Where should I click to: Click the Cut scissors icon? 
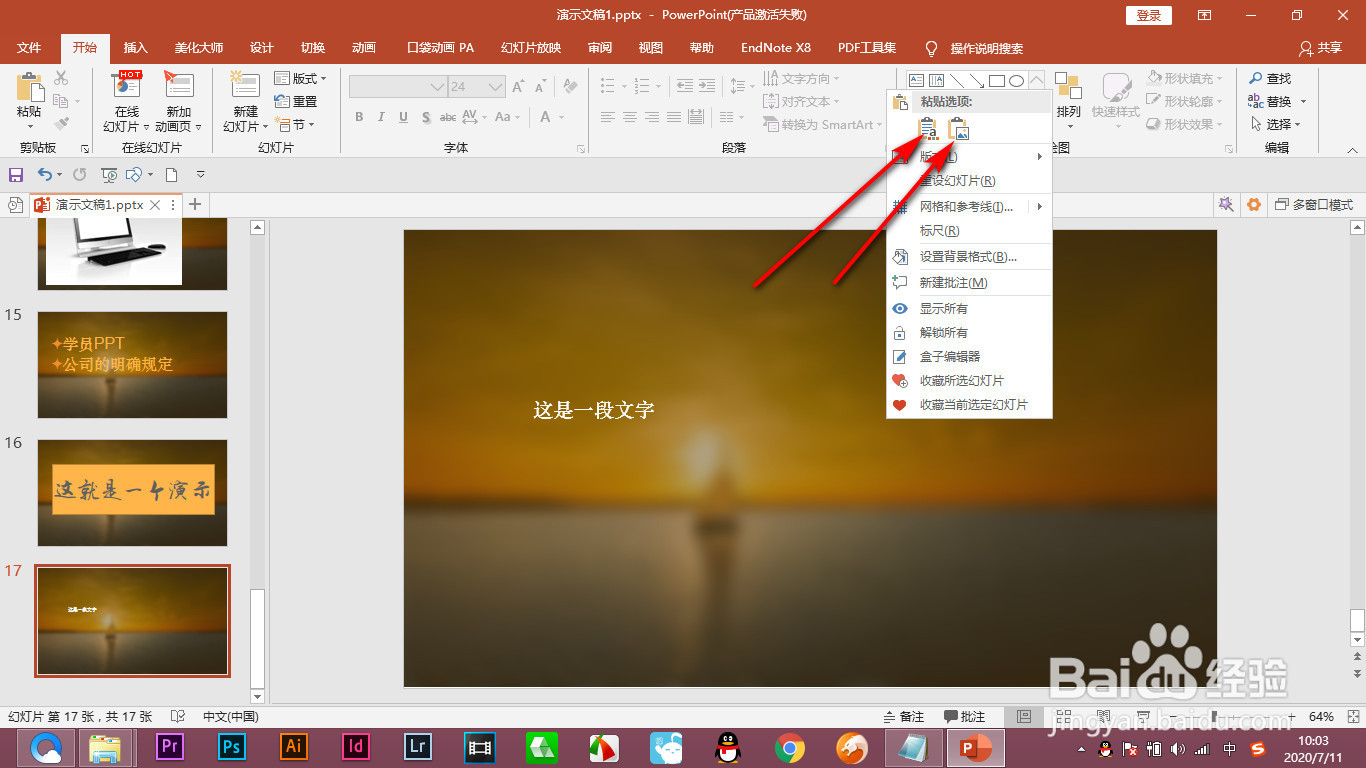pos(61,78)
